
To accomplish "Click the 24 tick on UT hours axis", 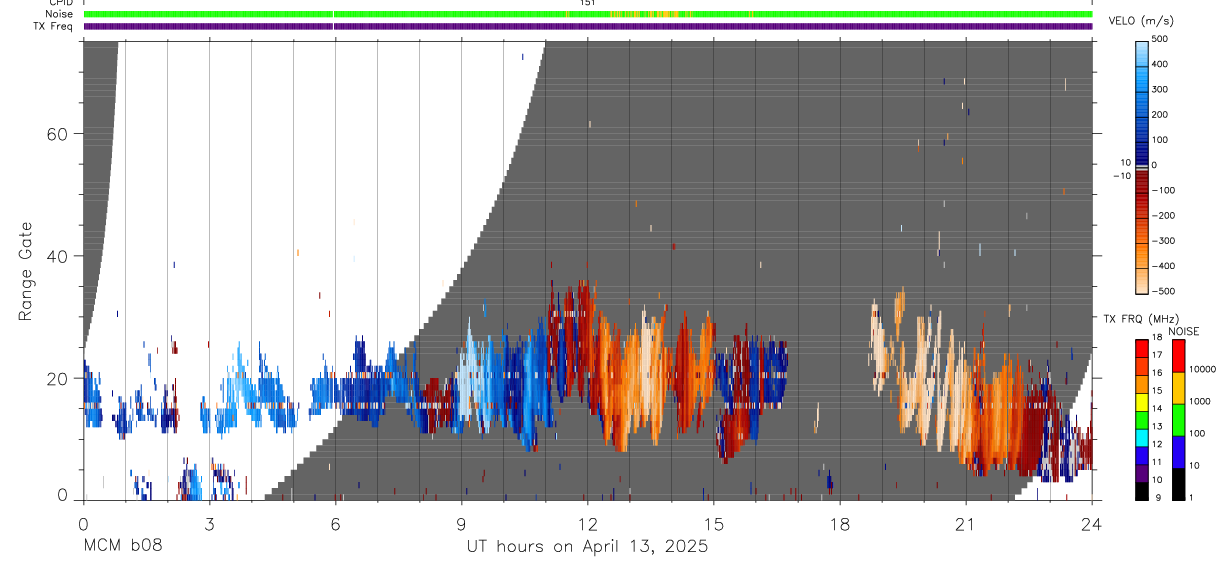I will pyautogui.click(x=1091, y=523).
